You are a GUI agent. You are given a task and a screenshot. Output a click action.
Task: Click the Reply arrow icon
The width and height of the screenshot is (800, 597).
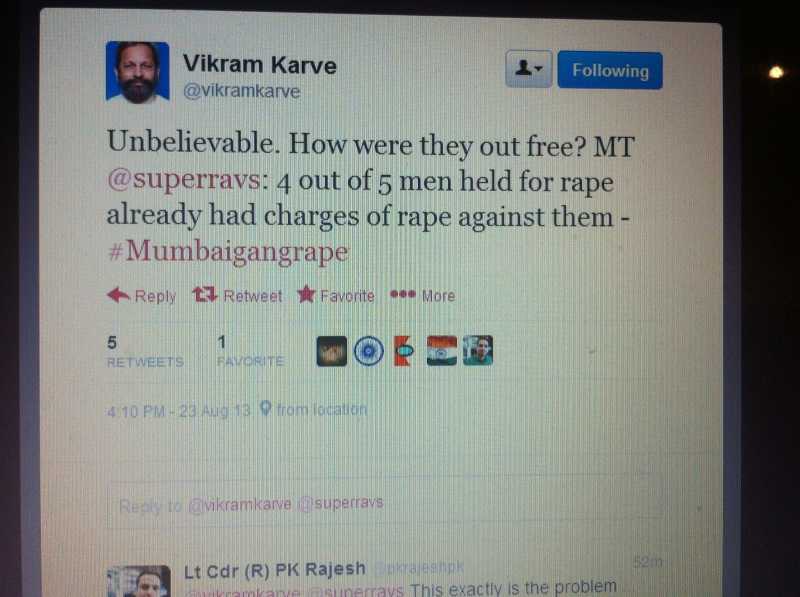(x=118, y=295)
